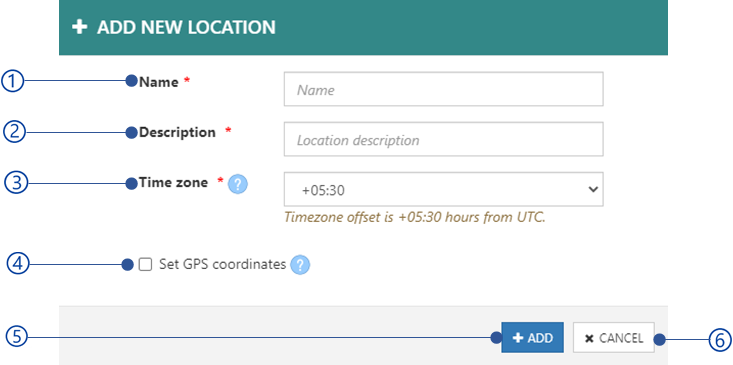Click the 'Set GPS coordinates' label text
This screenshot has width=733, height=365.
pos(223,265)
